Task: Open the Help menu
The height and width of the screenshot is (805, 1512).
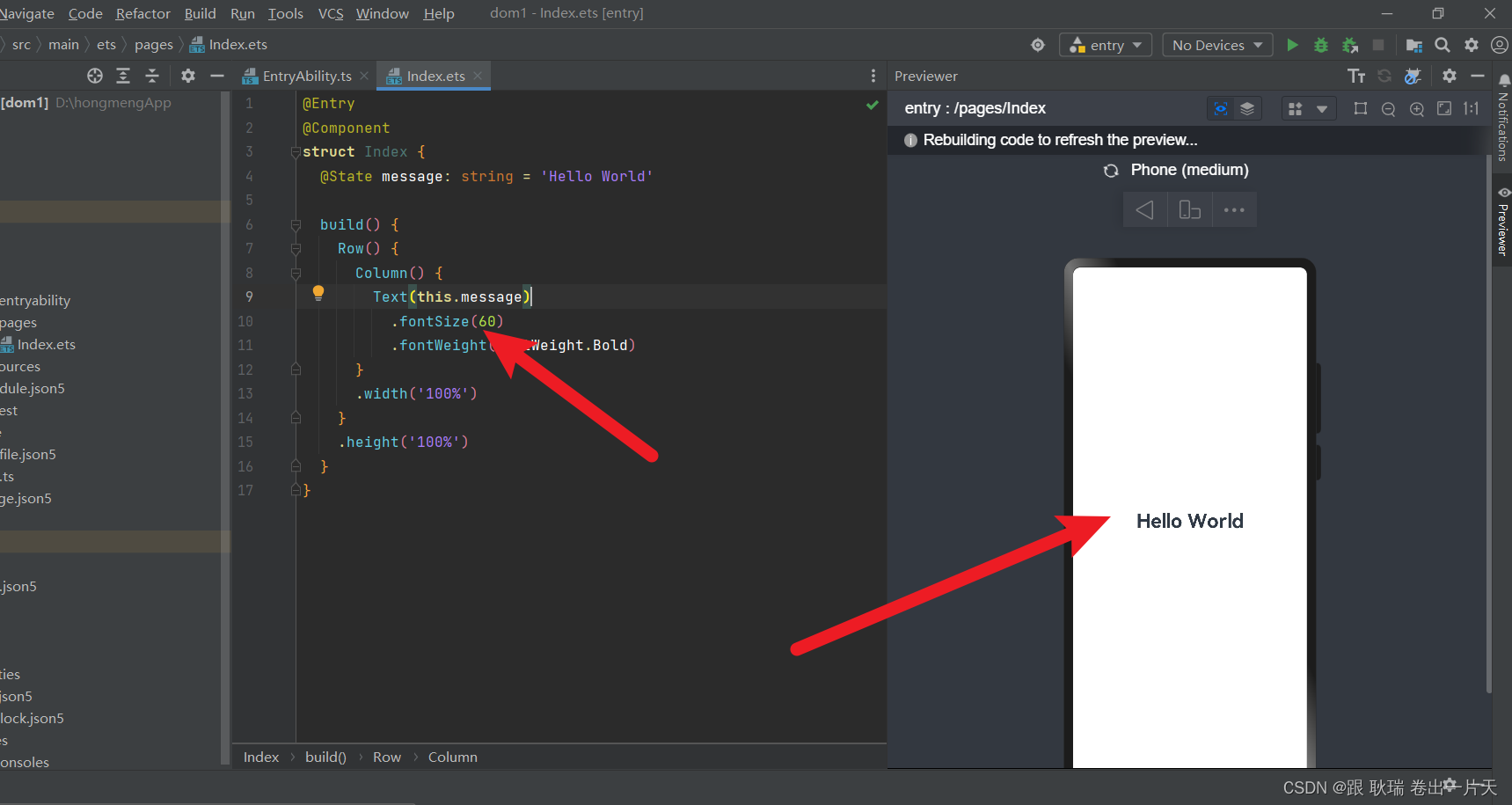Action: (x=439, y=13)
